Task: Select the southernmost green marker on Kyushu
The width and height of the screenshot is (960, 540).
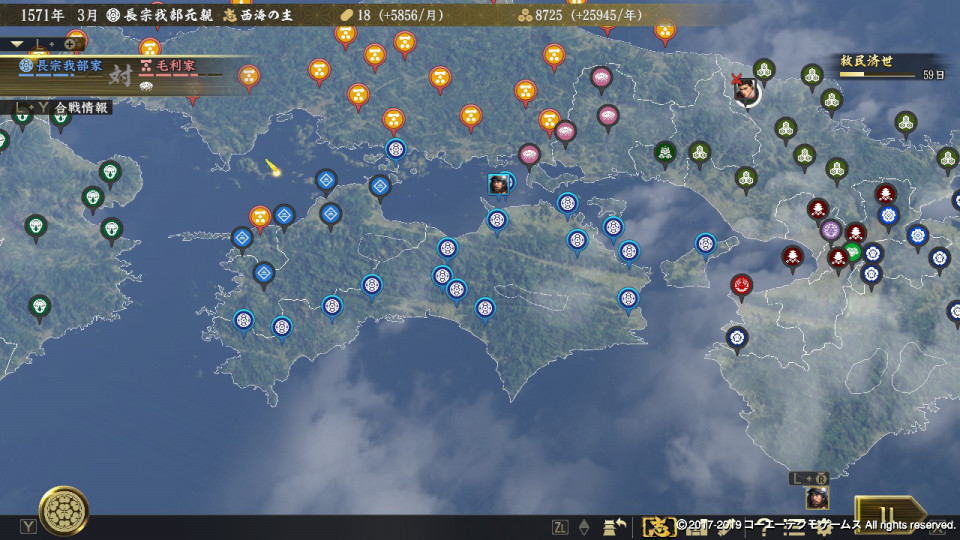Action: point(40,307)
